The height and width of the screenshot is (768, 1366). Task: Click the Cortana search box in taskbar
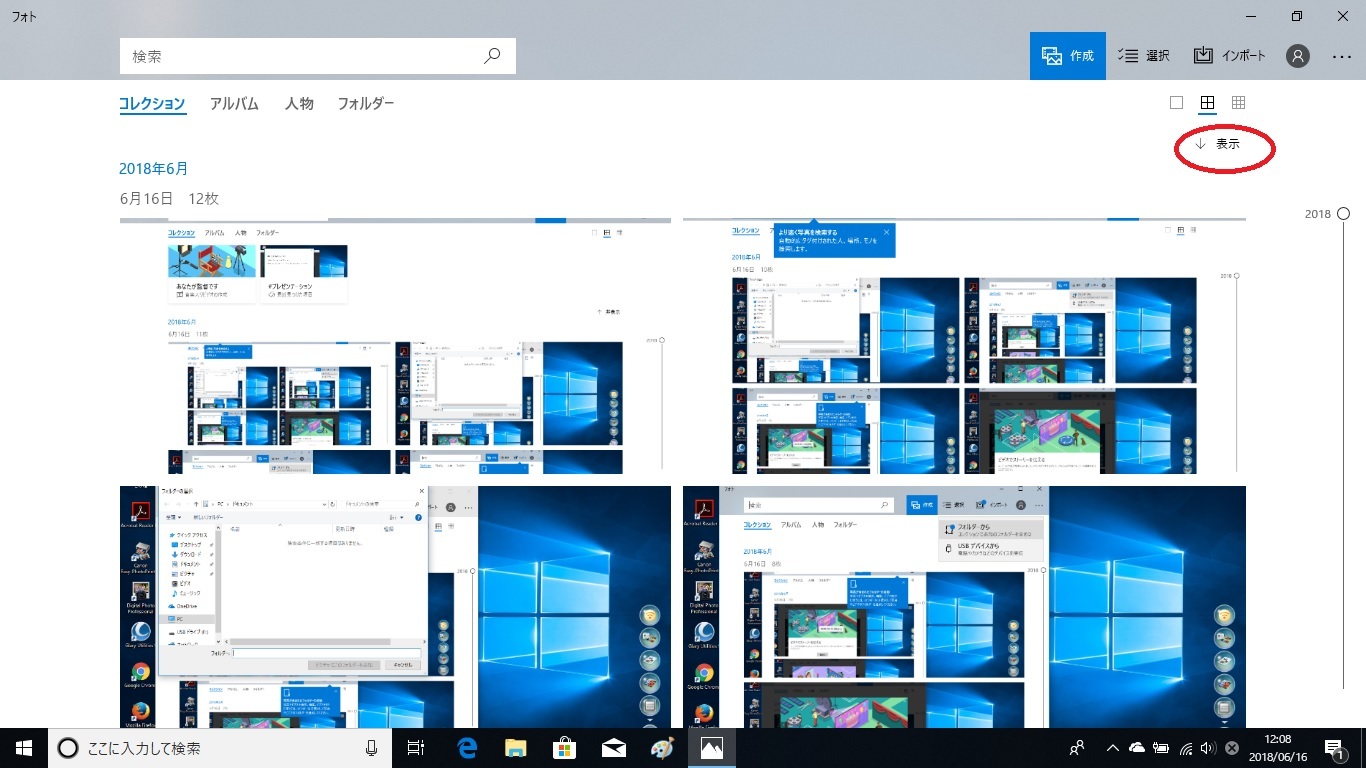220,748
